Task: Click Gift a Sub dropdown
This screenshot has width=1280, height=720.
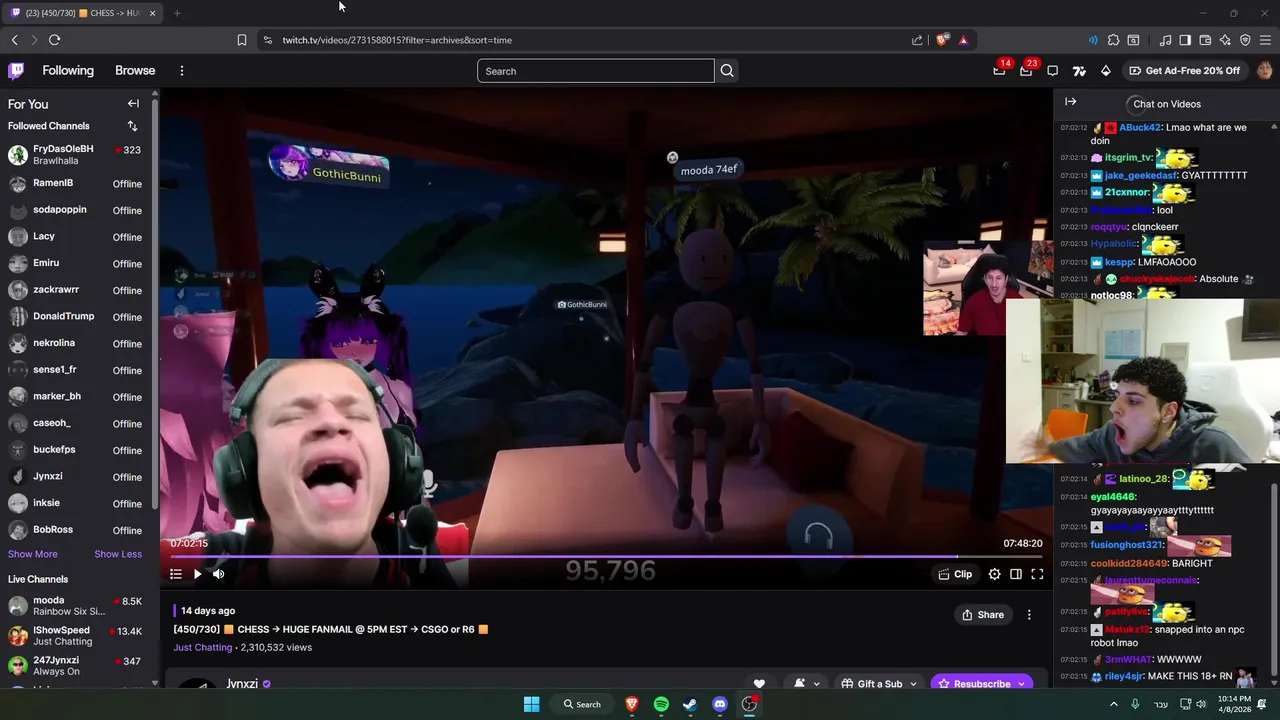Action: coord(877,684)
